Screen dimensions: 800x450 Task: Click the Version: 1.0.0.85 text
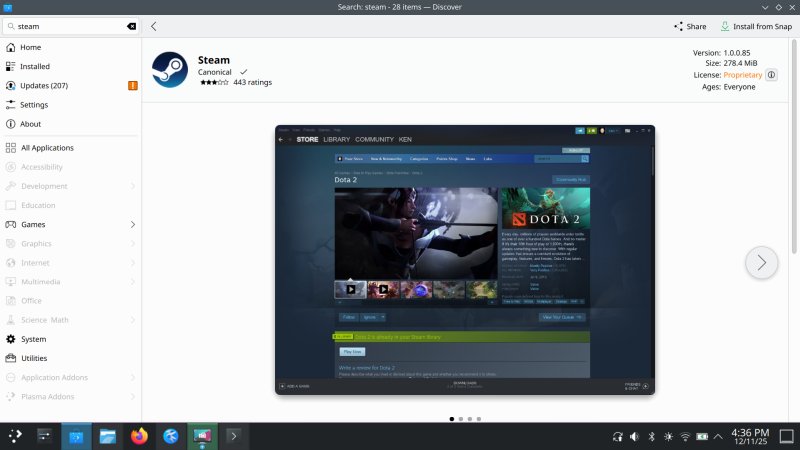pyautogui.click(x=721, y=53)
